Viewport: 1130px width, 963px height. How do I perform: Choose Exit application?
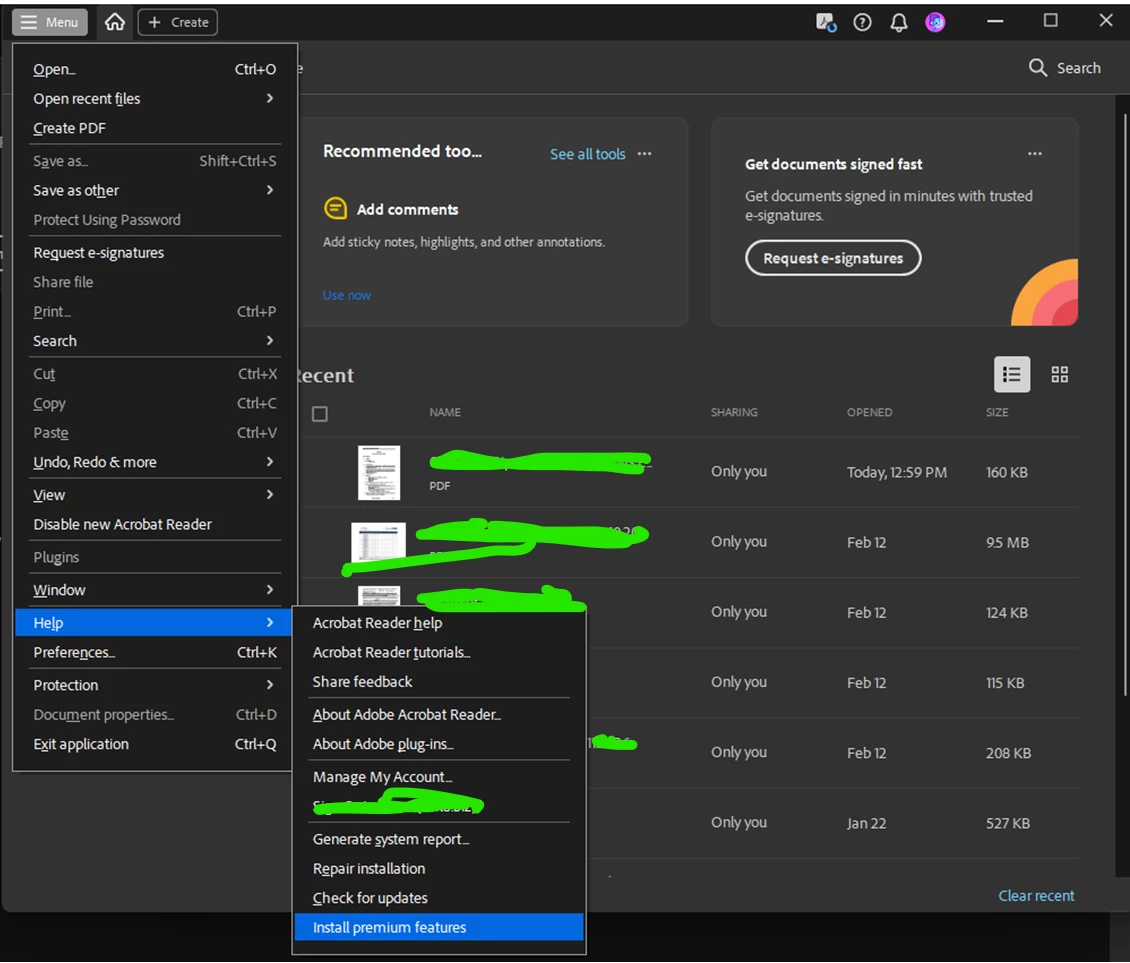click(x=154, y=744)
